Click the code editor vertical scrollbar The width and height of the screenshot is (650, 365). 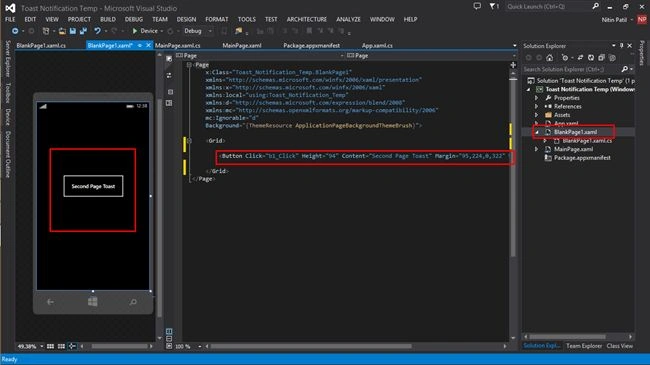[513, 168]
